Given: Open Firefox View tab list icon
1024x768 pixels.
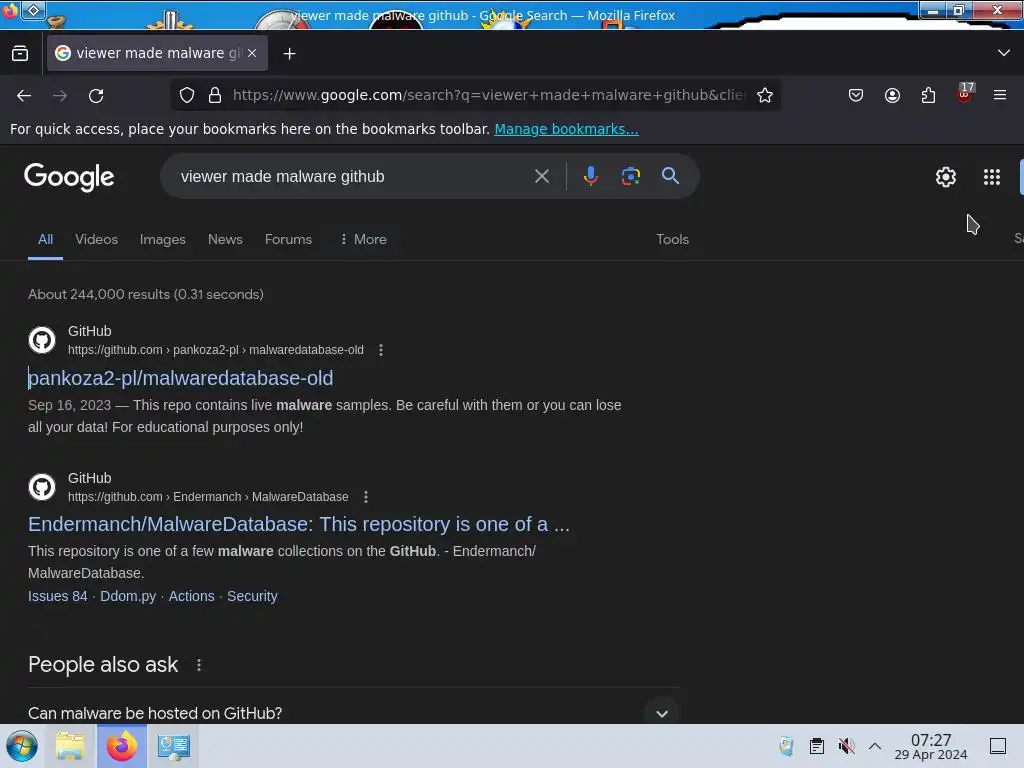Looking at the screenshot, I should pos(20,54).
